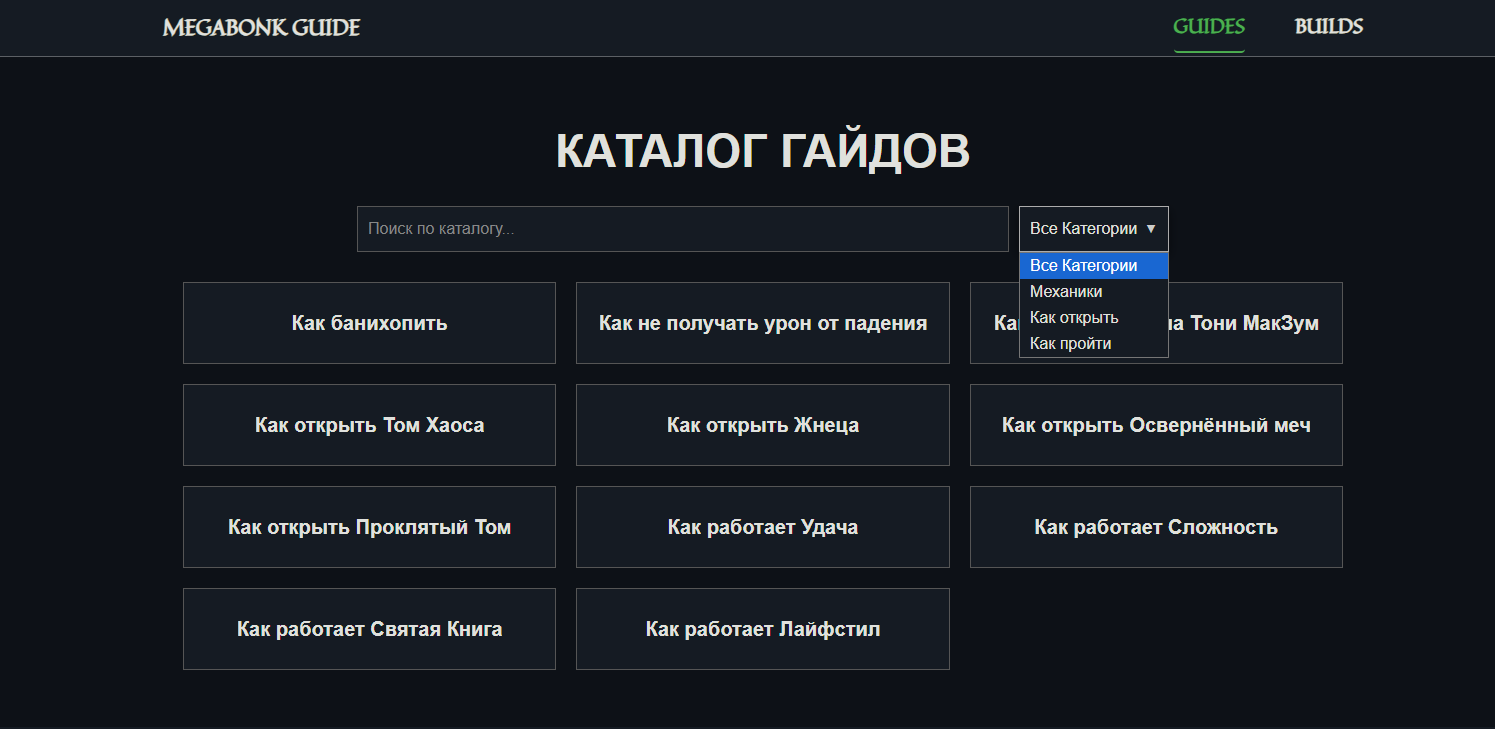Collapse the Все Категории dropdown arrow
The height and width of the screenshot is (729, 1495).
click(x=1150, y=229)
